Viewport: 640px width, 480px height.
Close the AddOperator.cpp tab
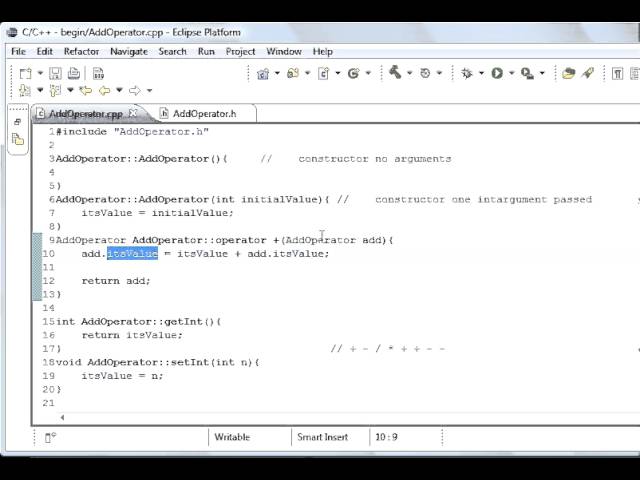coord(133,113)
